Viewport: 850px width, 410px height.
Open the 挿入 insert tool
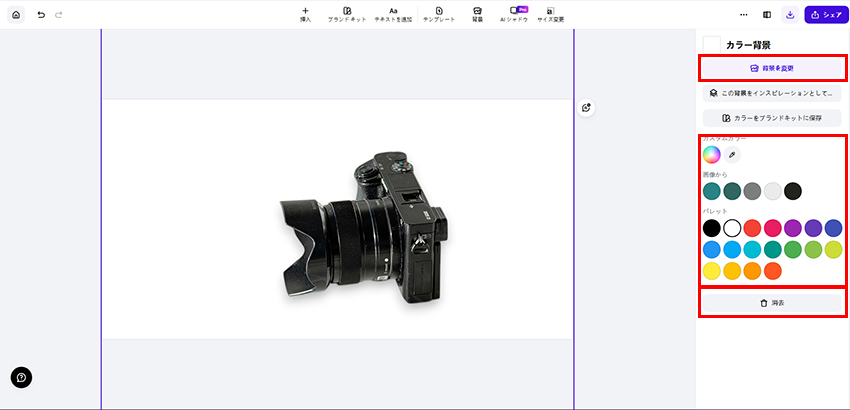pyautogui.click(x=305, y=14)
